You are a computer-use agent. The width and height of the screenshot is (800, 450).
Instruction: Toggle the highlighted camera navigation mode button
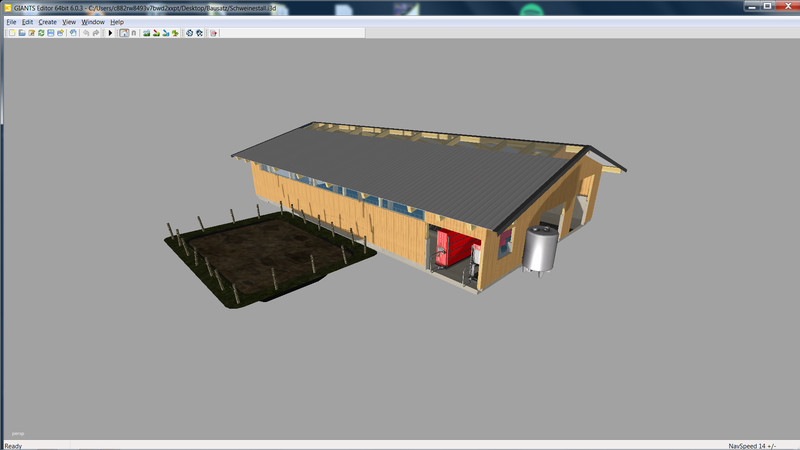tap(123, 33)
